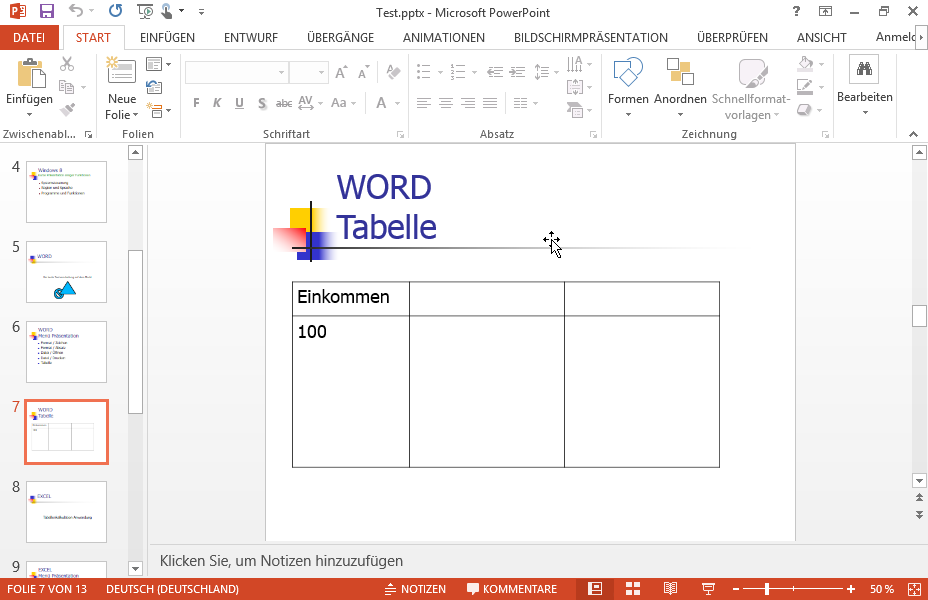Select slide 5 thumbnail
Screen dimensions: 928x600
point(66,272)
